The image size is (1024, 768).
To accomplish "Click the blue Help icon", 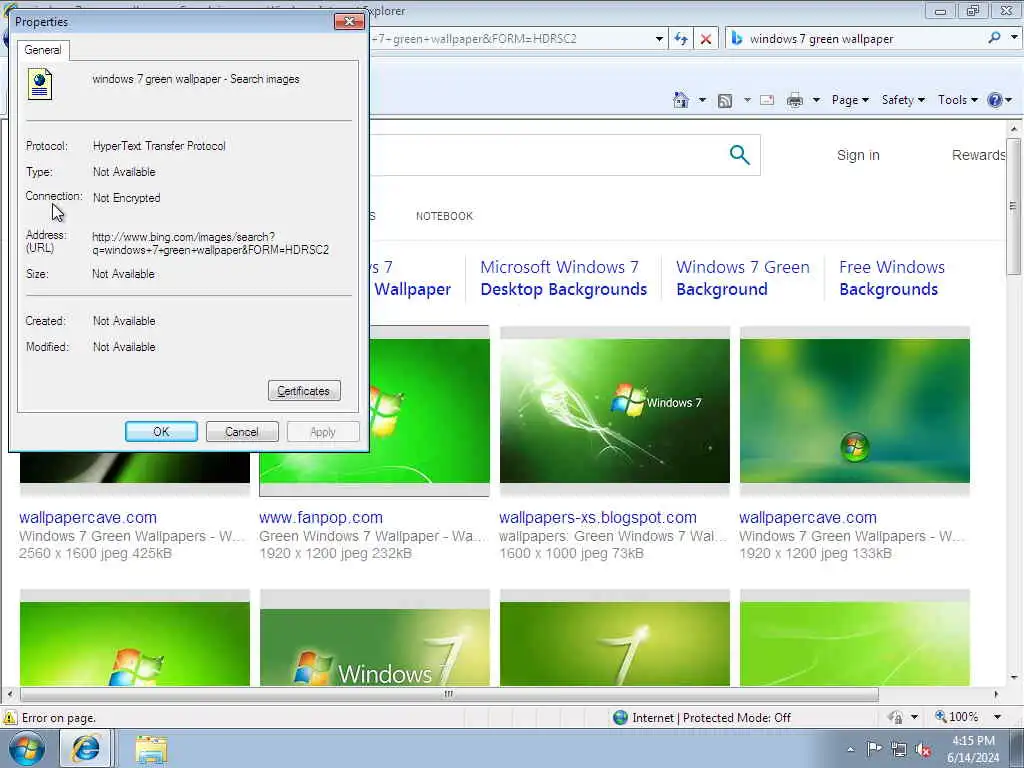I will click(x=994, y=100).
